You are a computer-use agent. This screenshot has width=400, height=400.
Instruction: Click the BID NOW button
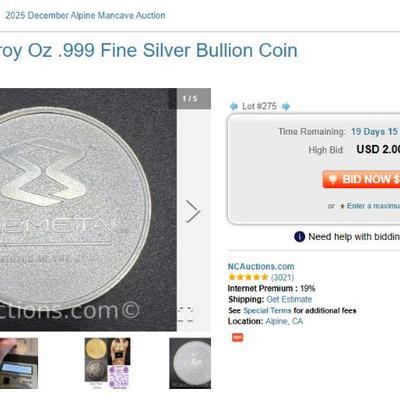pos(361,179)
